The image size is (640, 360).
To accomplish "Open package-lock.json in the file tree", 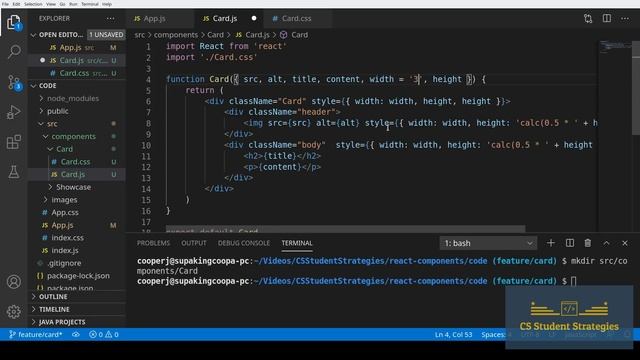I will click(x=77, y=276).
